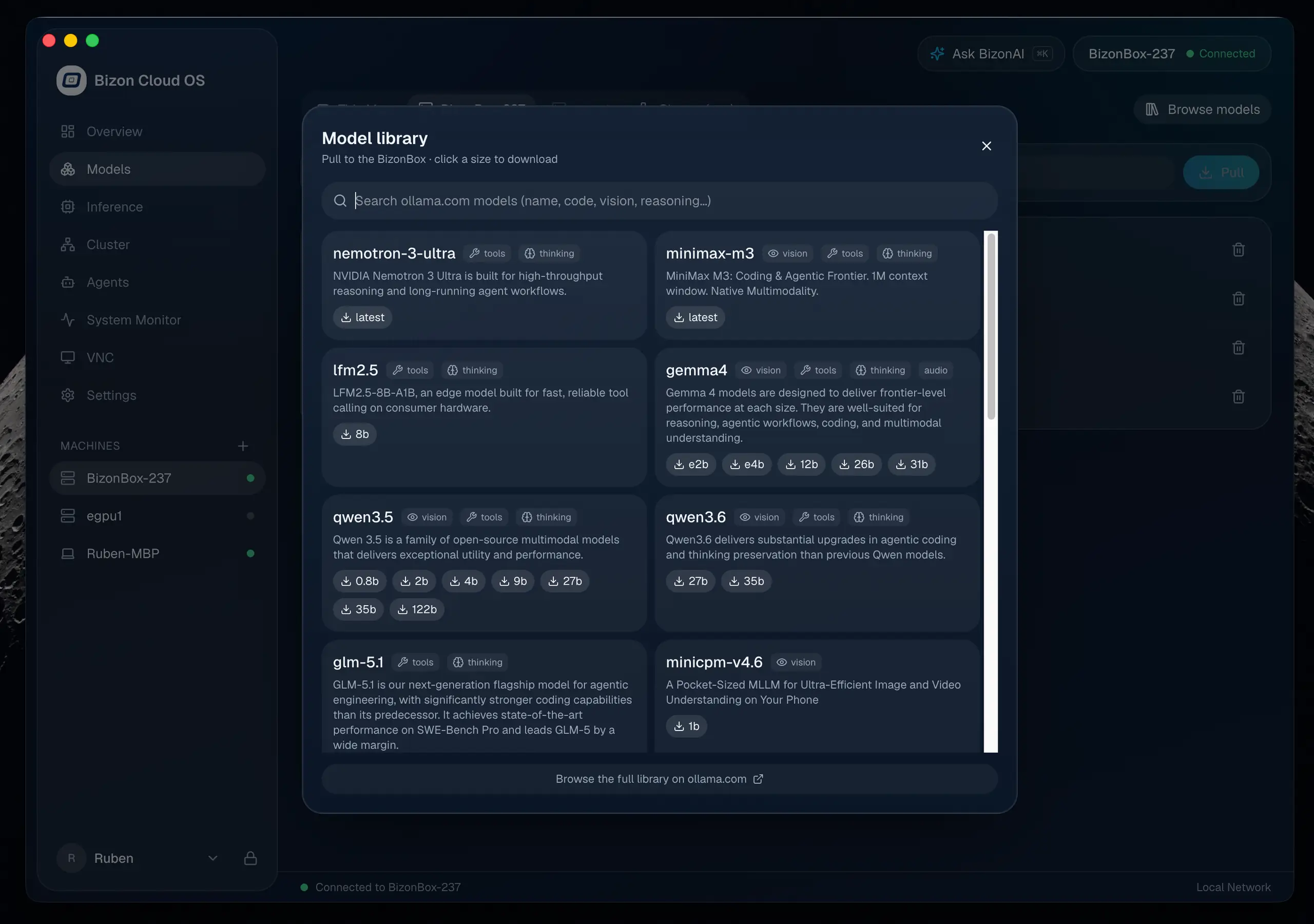
Task: Download qwen3.5 4b size
Action: [463, 581]
